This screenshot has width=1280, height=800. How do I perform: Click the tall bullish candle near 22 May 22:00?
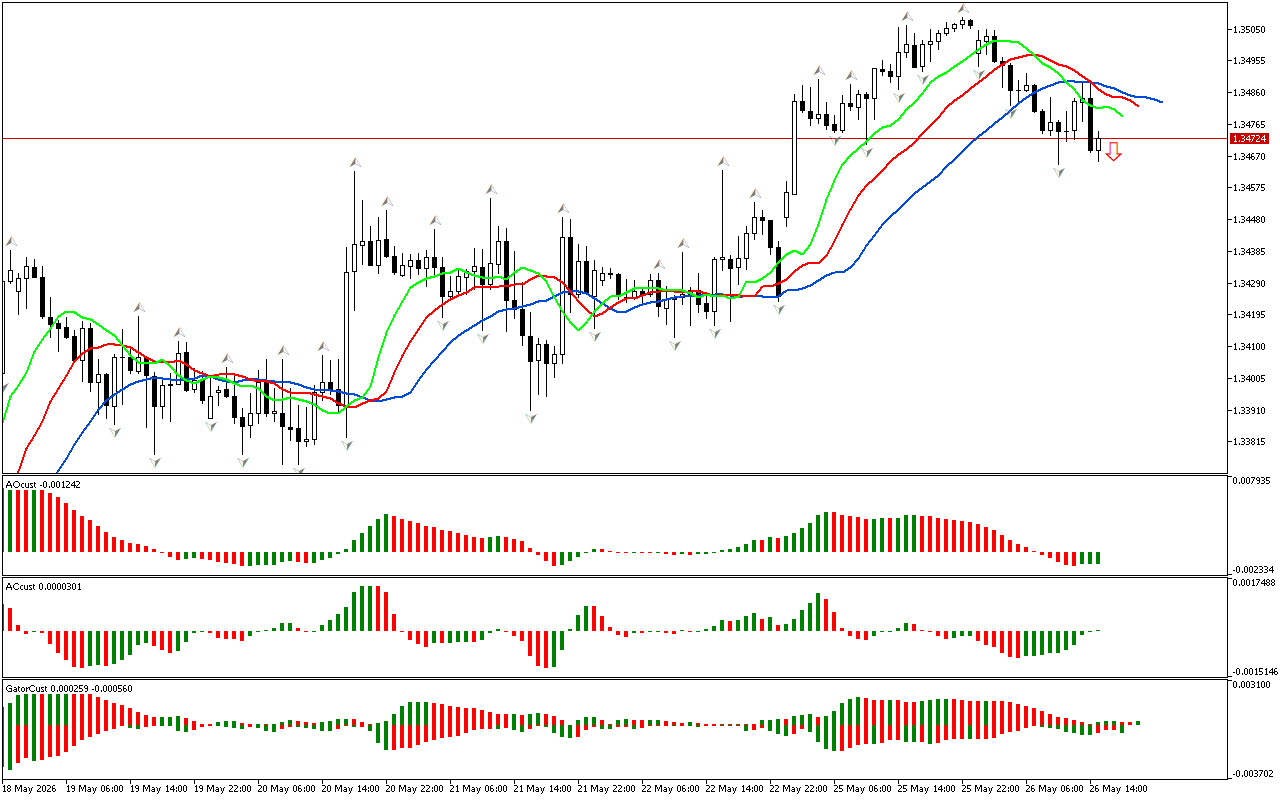pos(795,145)
